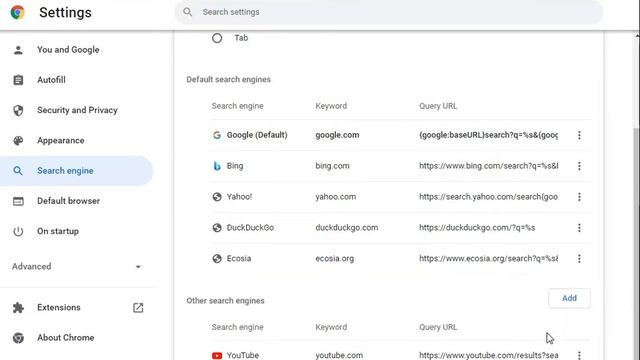
Task: Open On startup settings
Action: 58,231
